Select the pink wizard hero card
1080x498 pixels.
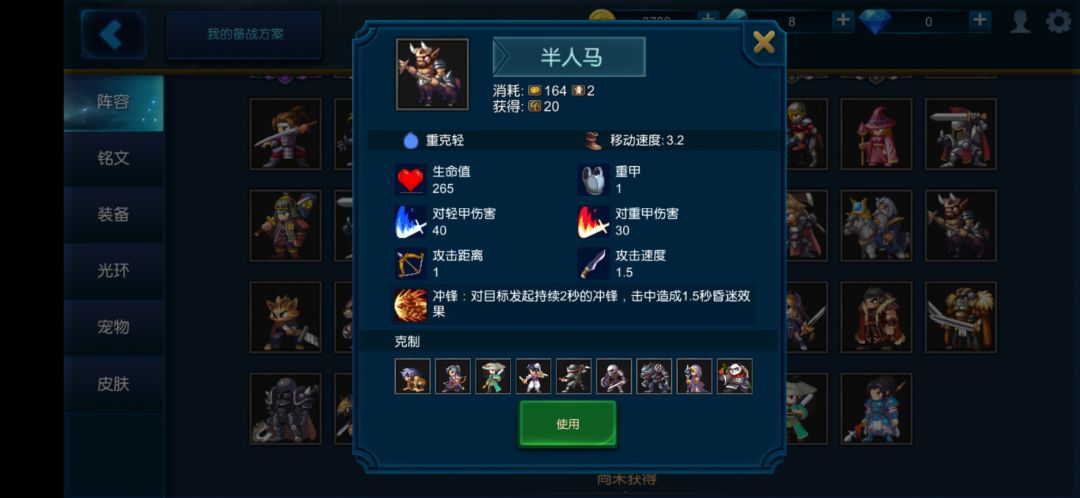point(876,134)
